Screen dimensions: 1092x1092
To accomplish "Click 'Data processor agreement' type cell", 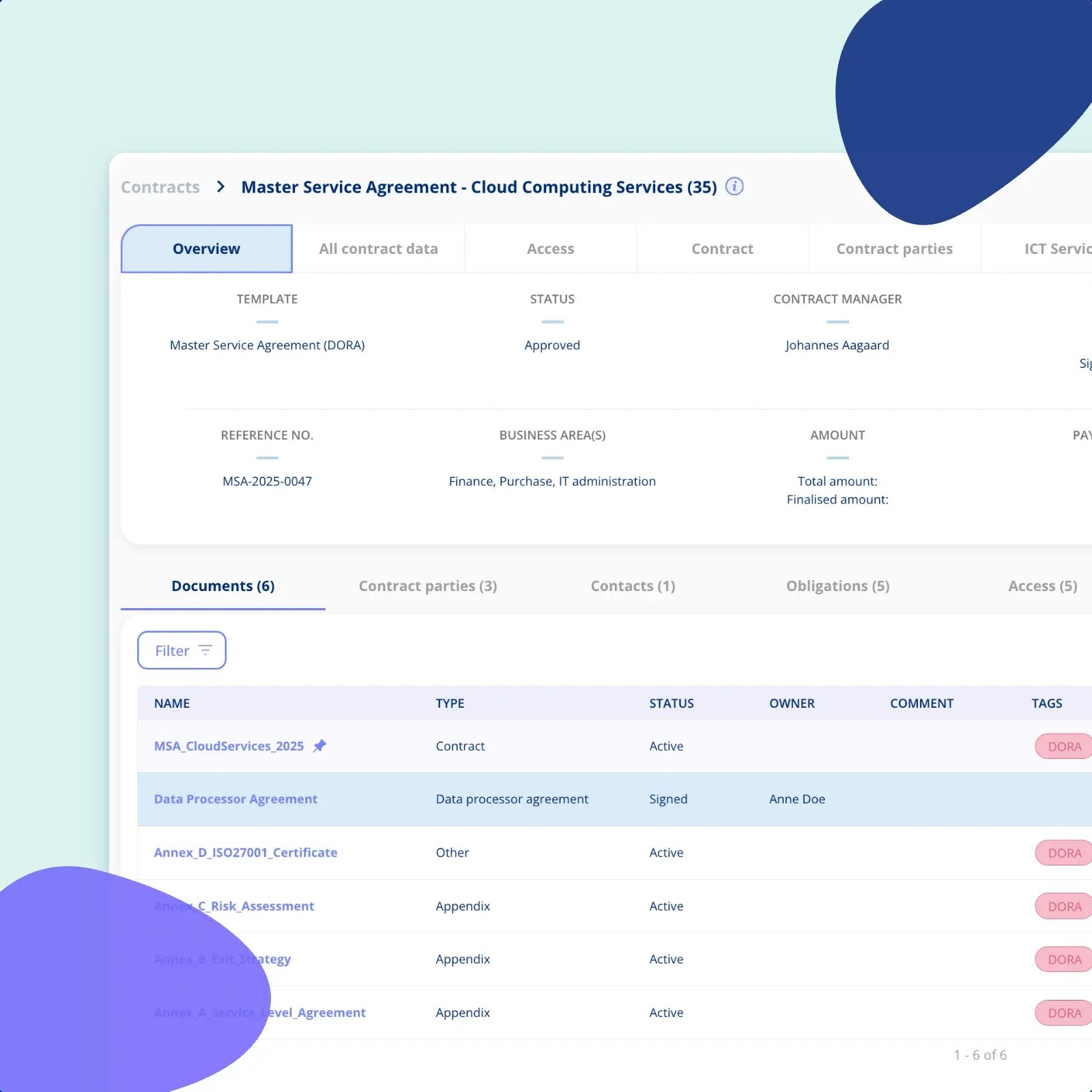I will [x=512, y=799].
